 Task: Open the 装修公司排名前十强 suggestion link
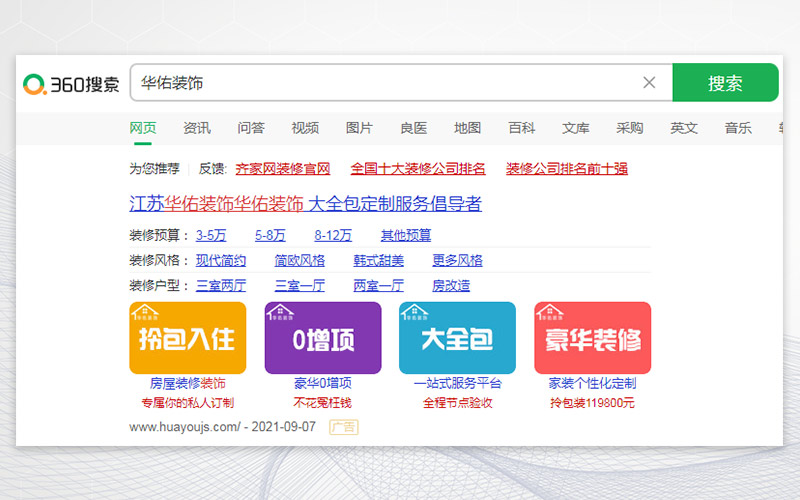click(567, 168)
